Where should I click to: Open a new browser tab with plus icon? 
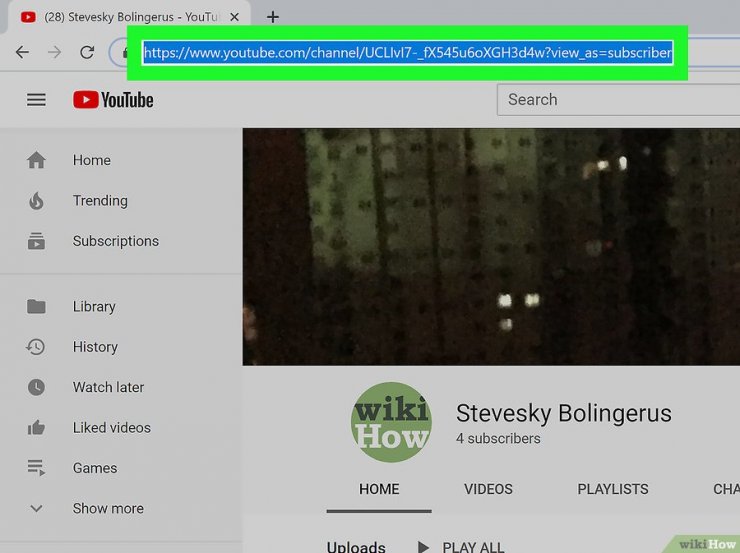coord(272,17)
